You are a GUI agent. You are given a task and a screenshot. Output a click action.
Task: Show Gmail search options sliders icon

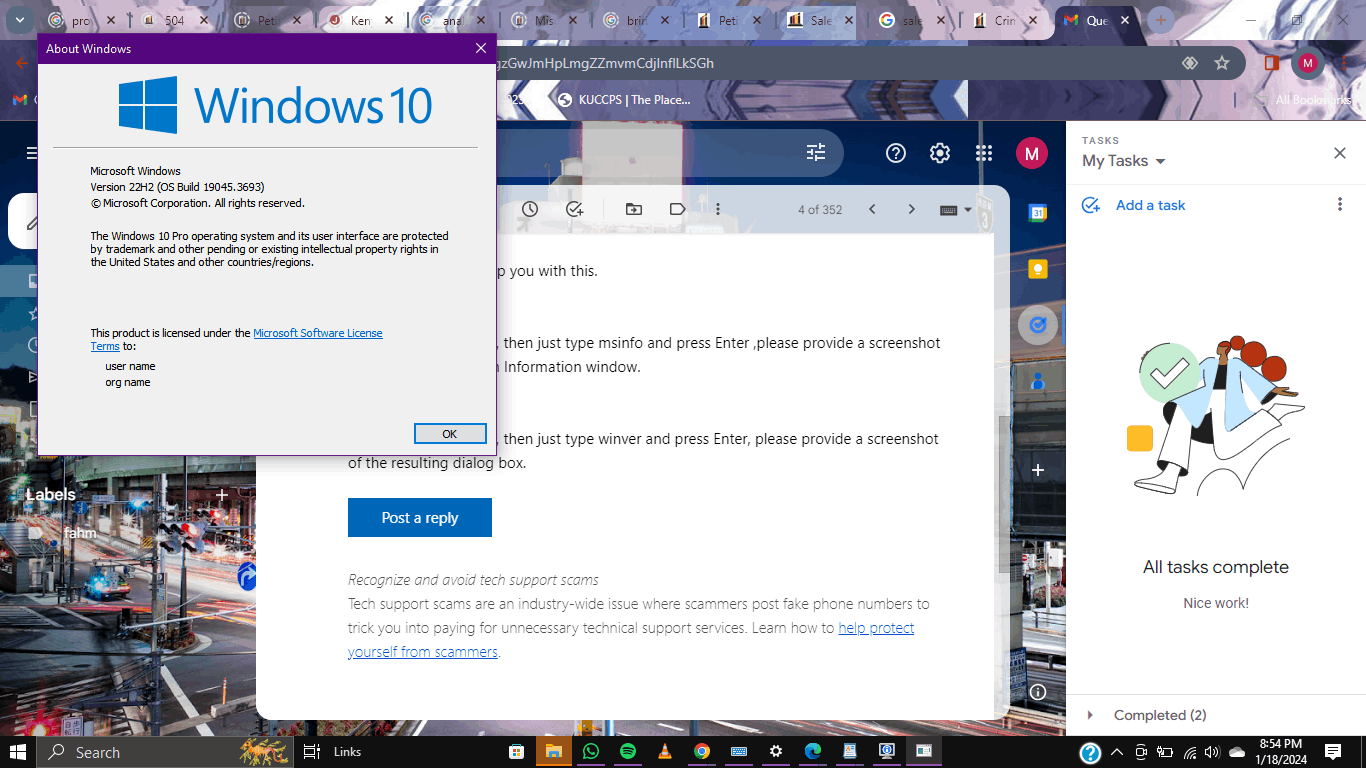click(816, 153)
